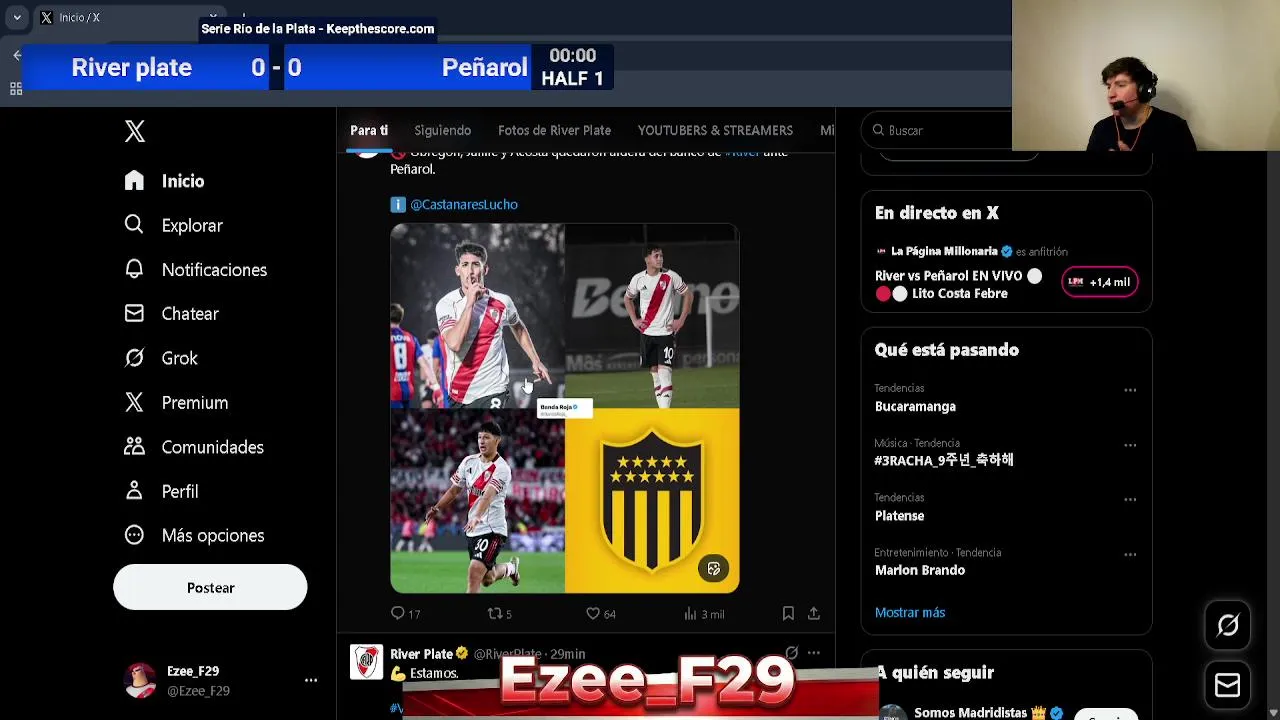Open @CastanaresLucho mention link
The width and height of the screenshot is (1280, 720).
[x=464, y=204]
